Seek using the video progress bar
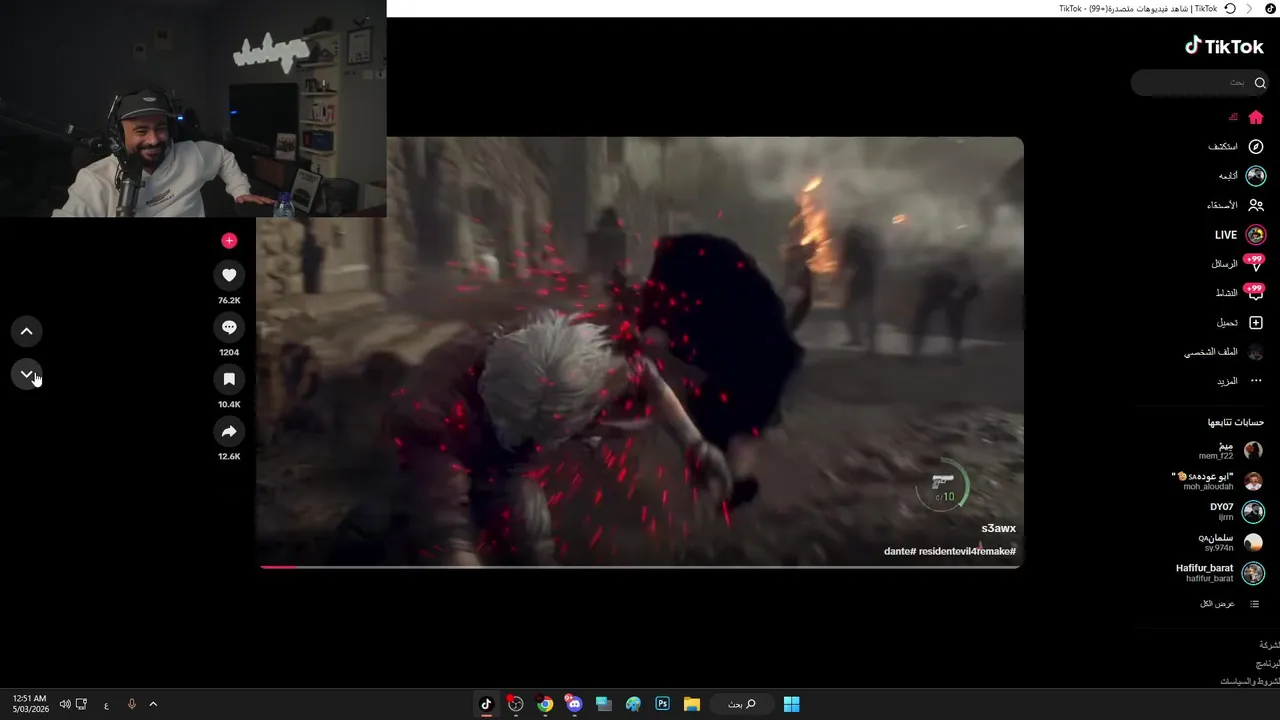Screen dimensions: 1280x720 point(640,567)
